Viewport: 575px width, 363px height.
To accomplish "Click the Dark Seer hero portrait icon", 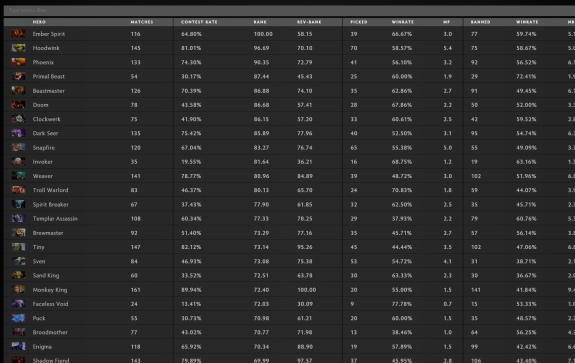I will click(x=18, y=133).
